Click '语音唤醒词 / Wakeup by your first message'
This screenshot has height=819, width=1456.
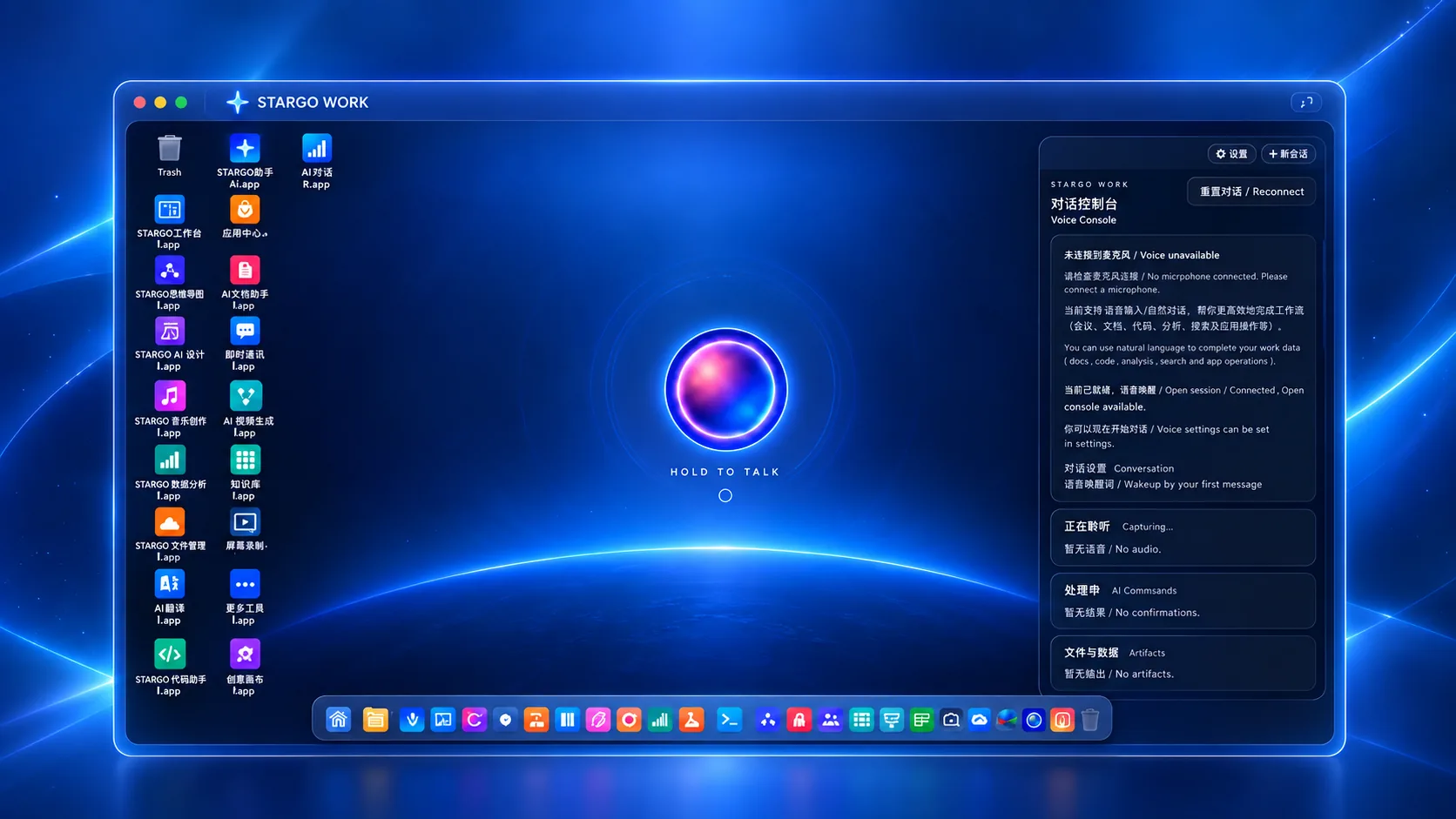point(1163,484)
